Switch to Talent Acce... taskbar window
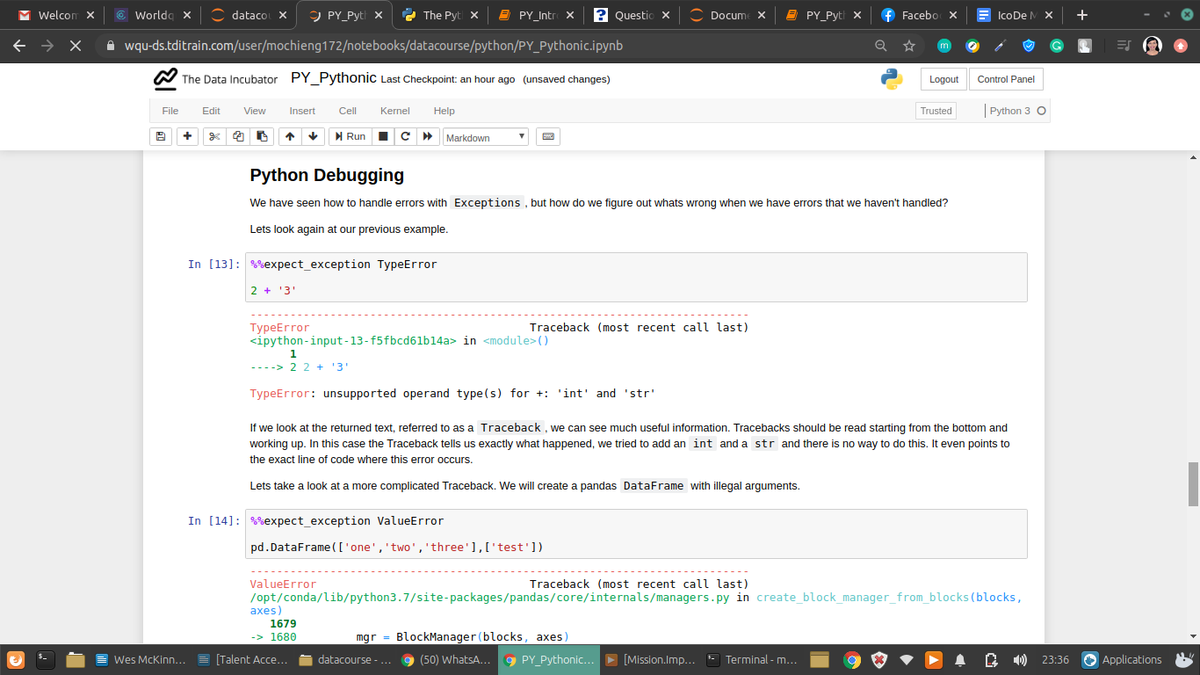The image size is (1200, 675). pyautogui.click(x=243, y=660)
